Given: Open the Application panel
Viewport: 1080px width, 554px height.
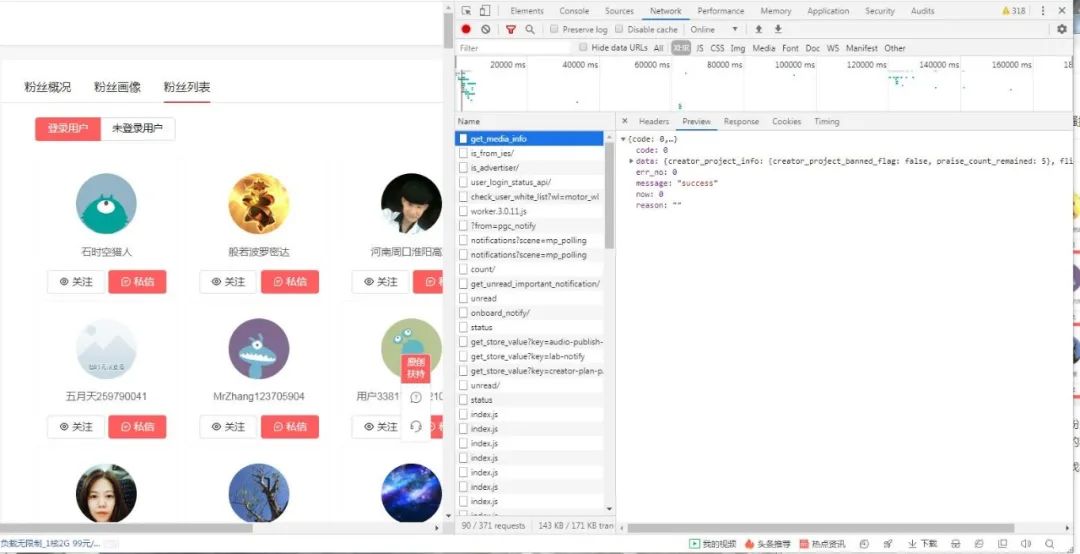Looking at the screenshot, I should 828,10.
